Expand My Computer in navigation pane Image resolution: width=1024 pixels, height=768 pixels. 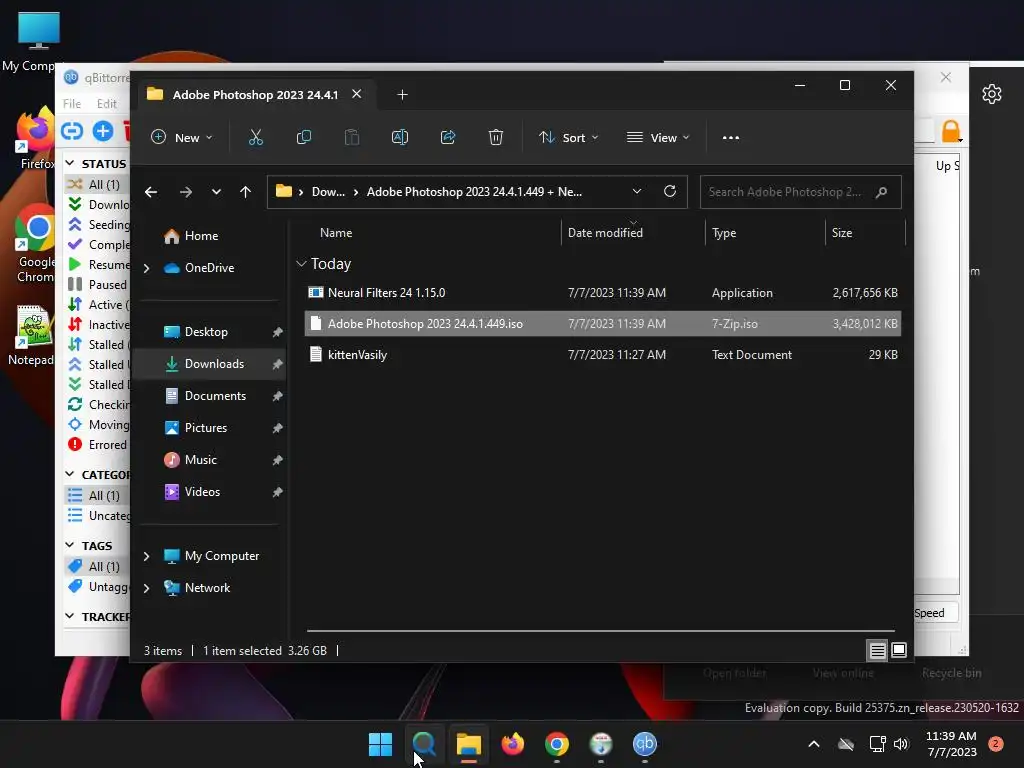pyautogui.click(x=146, y=556)
